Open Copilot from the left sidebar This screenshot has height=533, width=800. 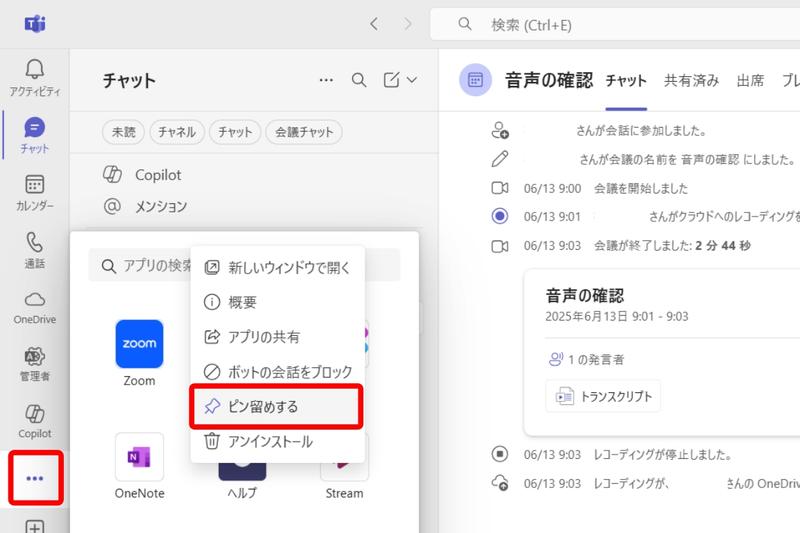(x=35, y=421)
